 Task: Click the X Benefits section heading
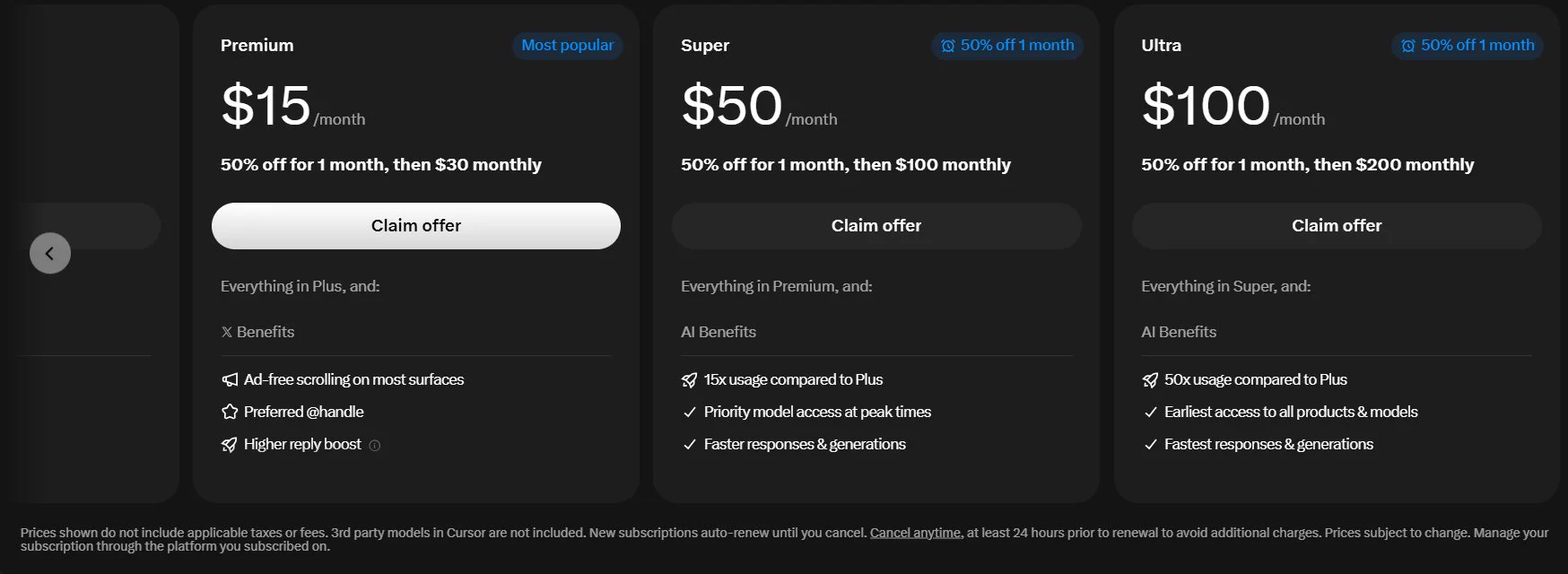[257, 332]
